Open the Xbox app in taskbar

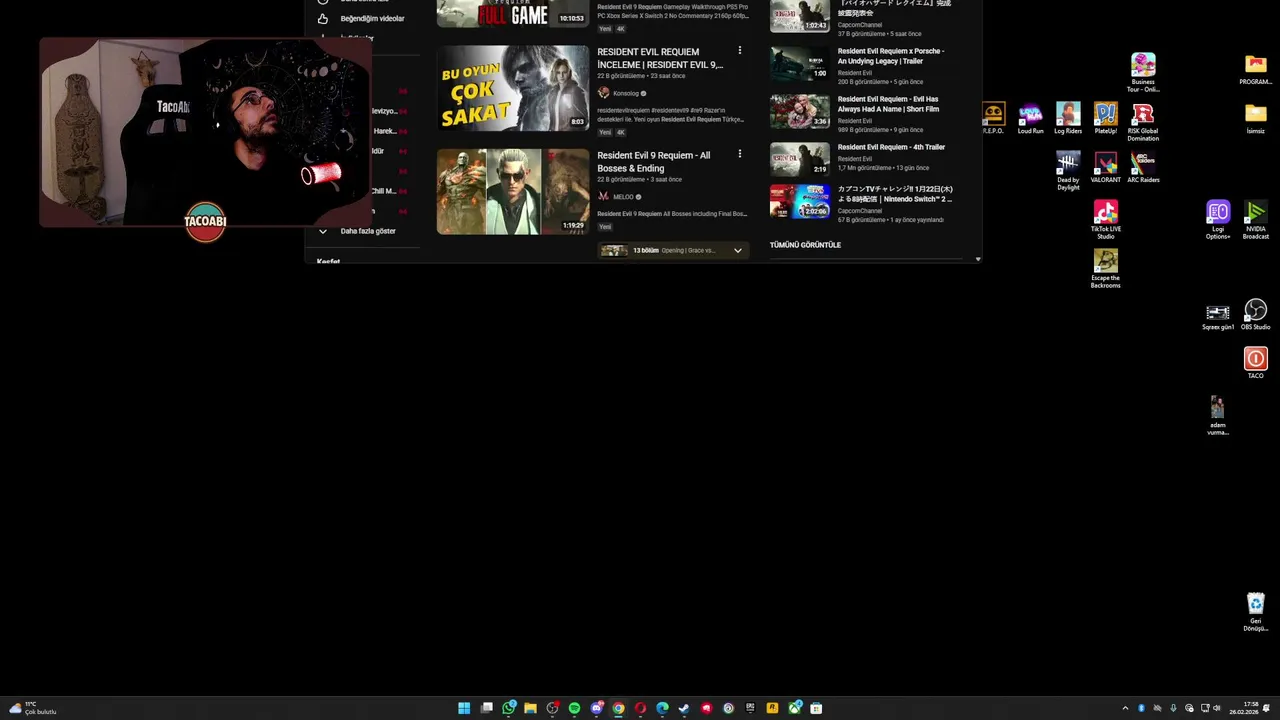tap(794, 708)
